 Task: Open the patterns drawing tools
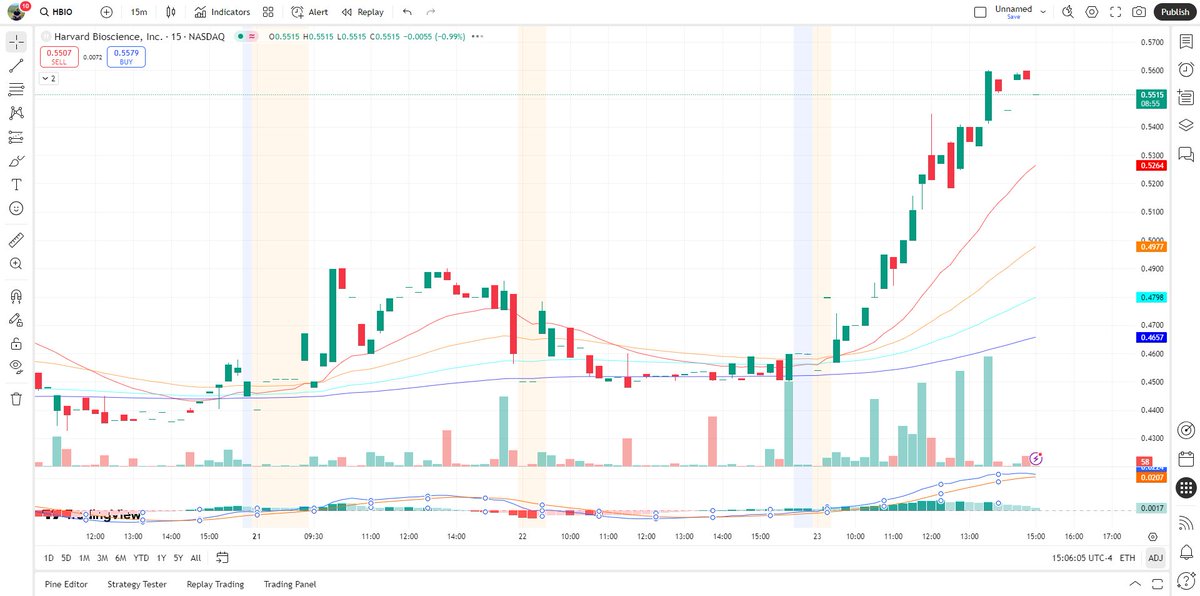click(x=16, y=113)
